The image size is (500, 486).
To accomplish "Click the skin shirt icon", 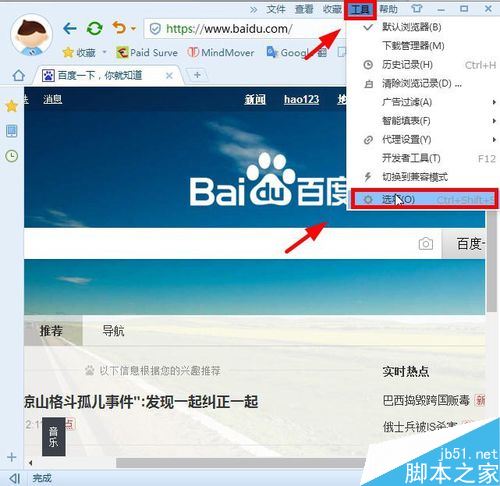I will point(417,9).
